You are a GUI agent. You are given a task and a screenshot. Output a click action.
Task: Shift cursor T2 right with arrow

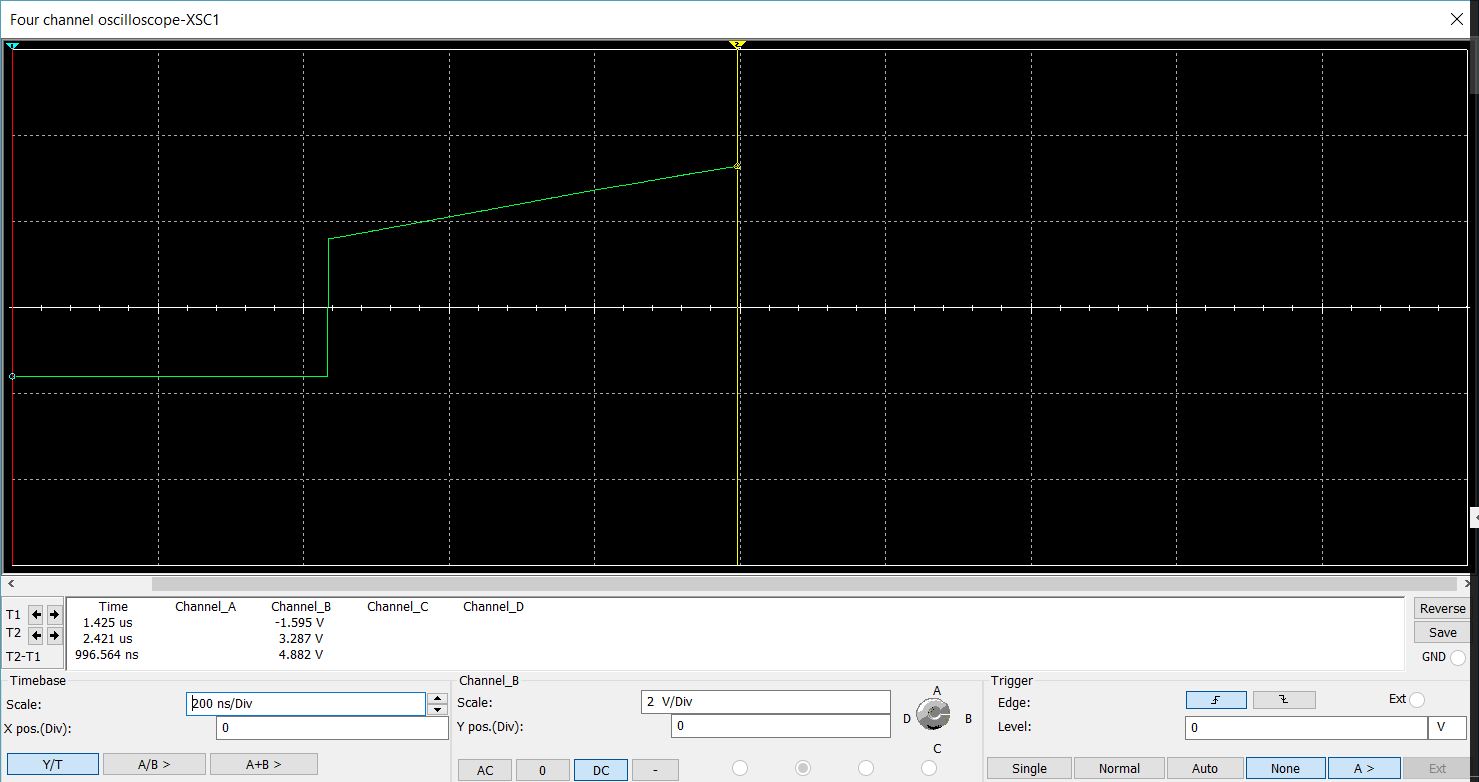tap(54, 635)
